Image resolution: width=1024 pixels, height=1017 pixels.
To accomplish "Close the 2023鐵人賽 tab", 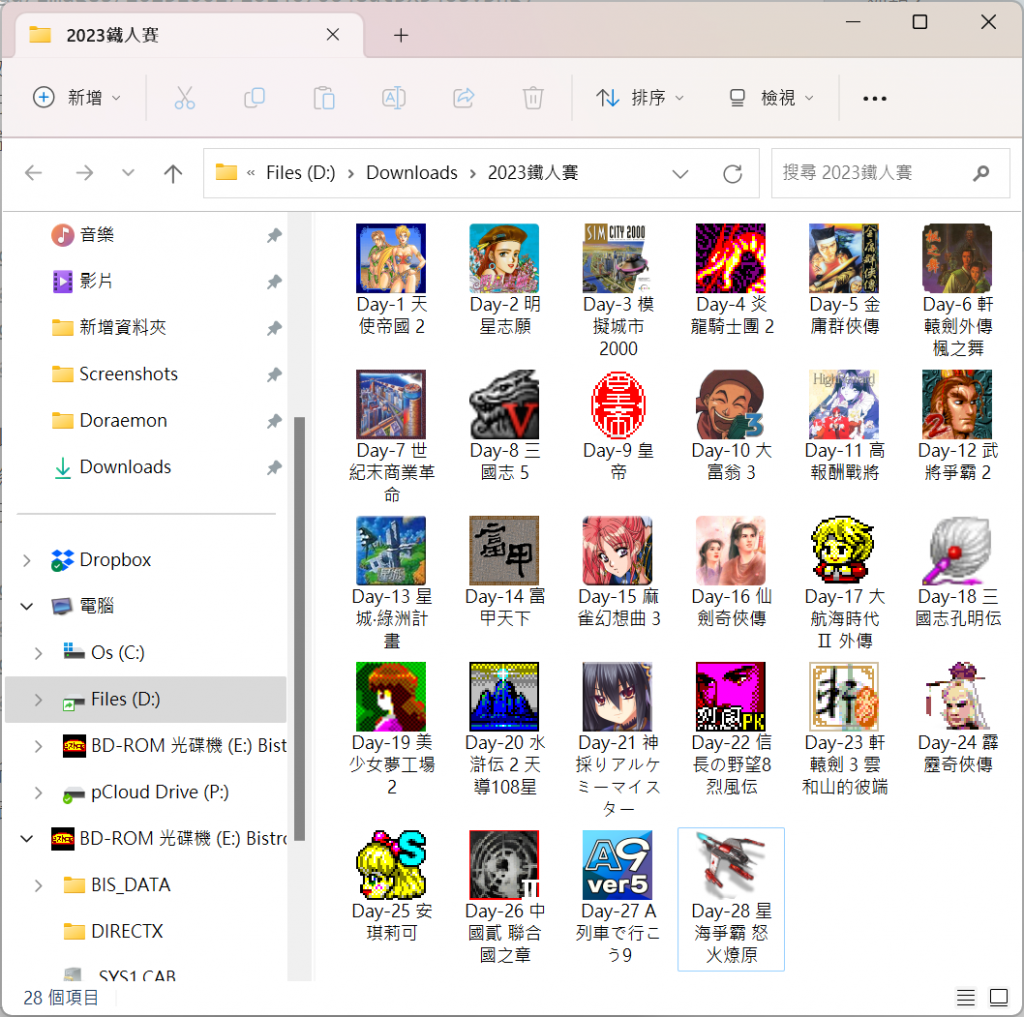I will coord(333,35).
